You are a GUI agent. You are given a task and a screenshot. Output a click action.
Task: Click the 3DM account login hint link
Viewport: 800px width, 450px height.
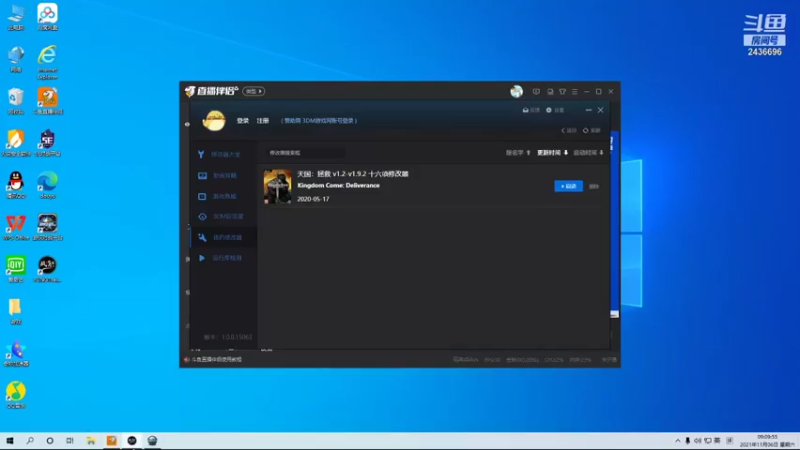click(x=319, y=121)
